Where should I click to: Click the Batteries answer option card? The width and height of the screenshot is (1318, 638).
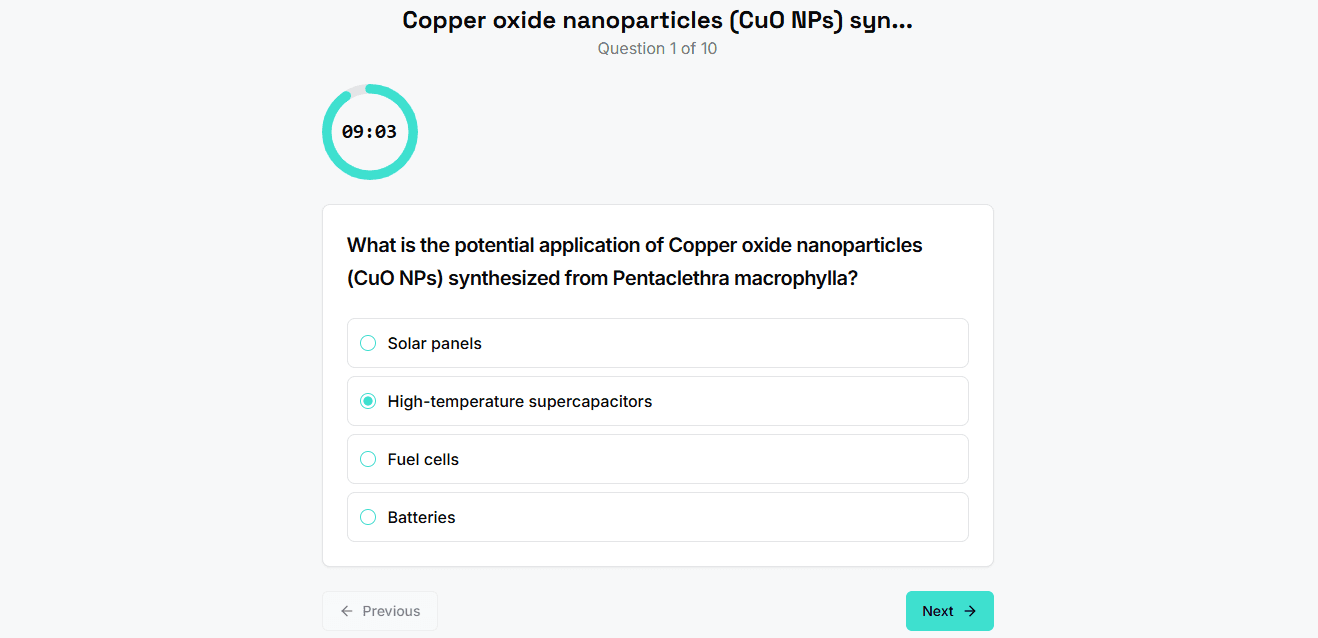pyautogui.click(x=657, y=517)
